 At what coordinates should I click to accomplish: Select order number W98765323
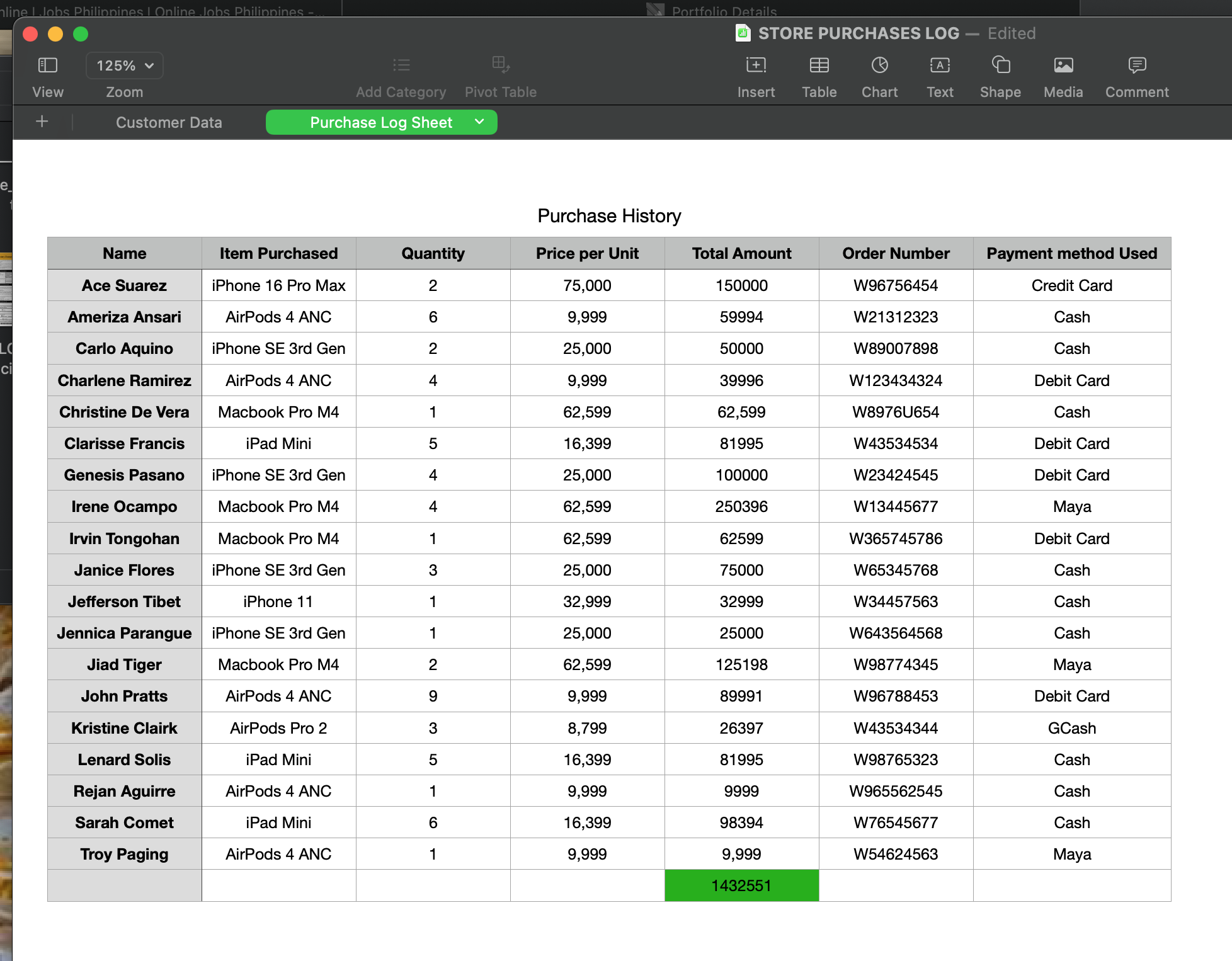[896, 759]
